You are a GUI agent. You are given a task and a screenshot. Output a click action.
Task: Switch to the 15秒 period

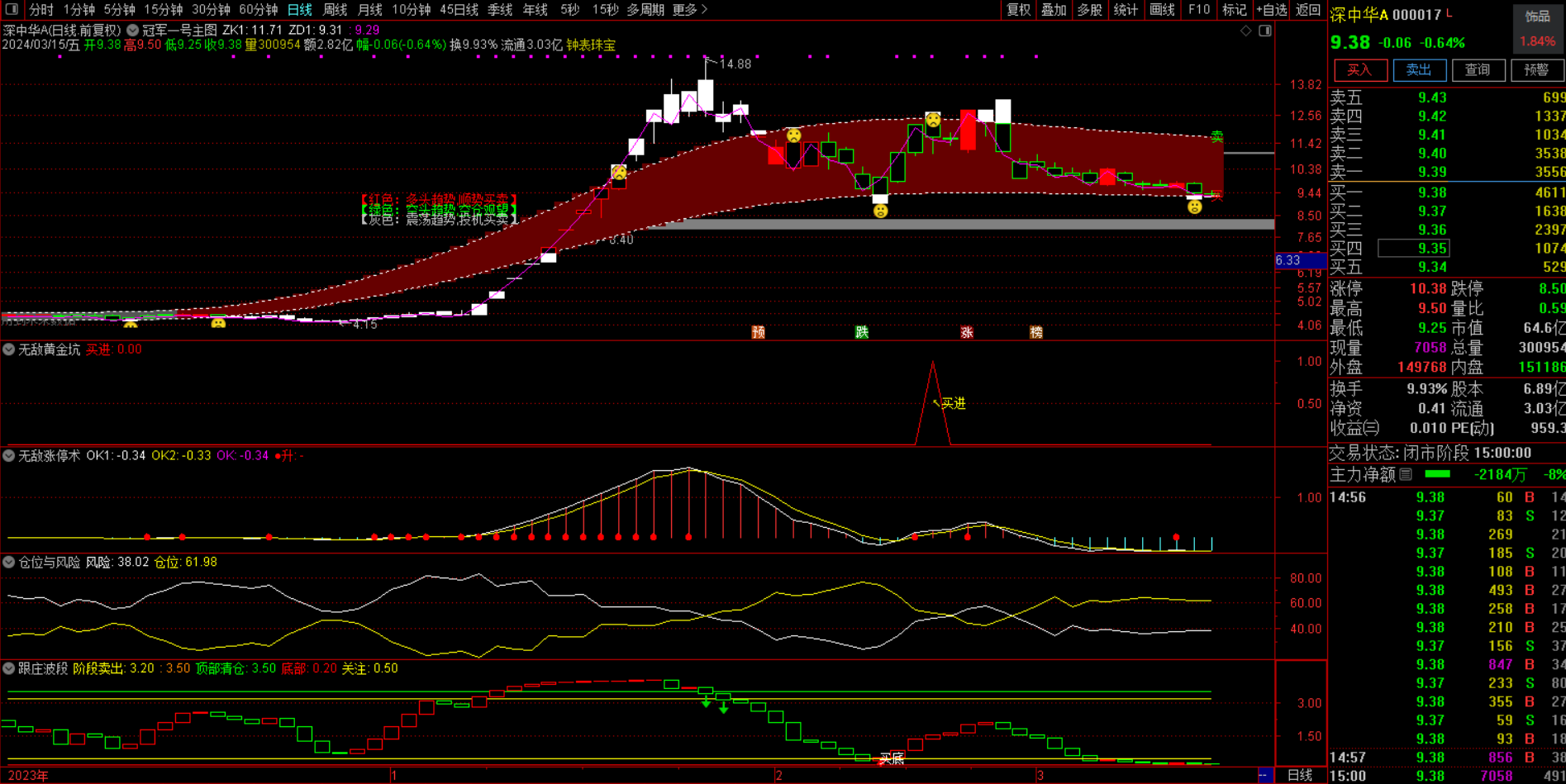pos(605,10)
